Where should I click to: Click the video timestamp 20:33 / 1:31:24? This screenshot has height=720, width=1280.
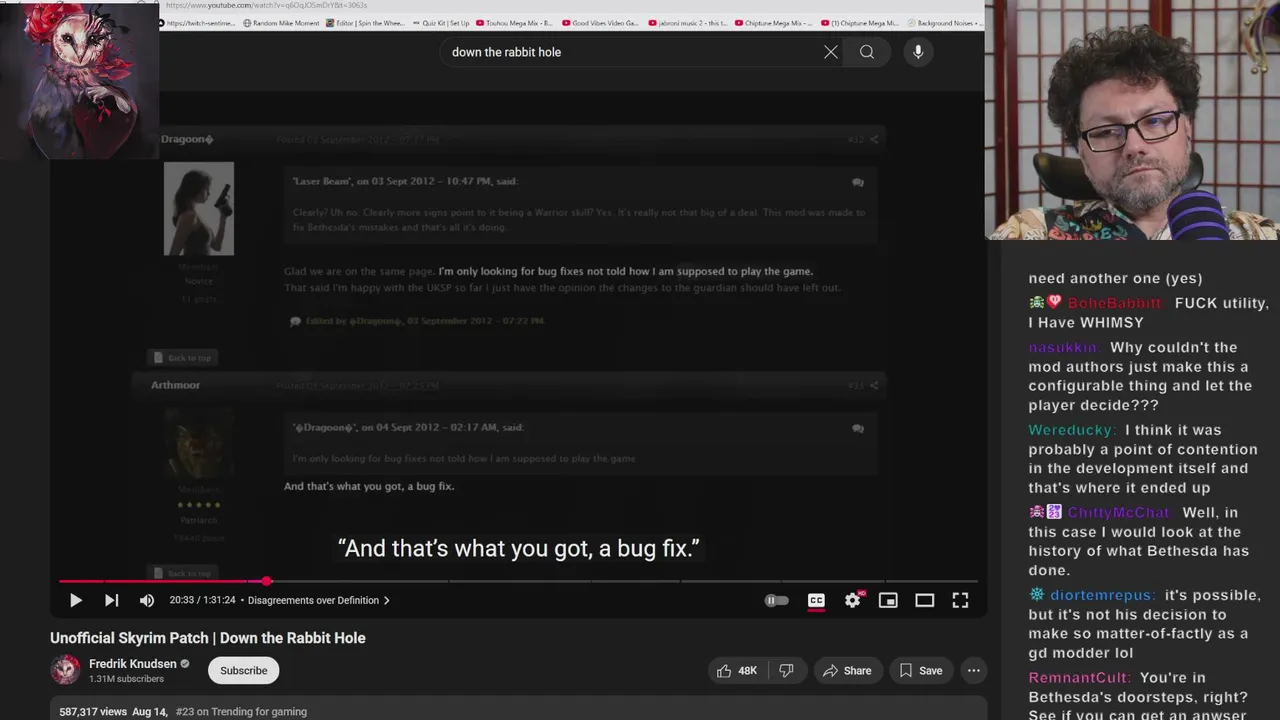[202, 600]
